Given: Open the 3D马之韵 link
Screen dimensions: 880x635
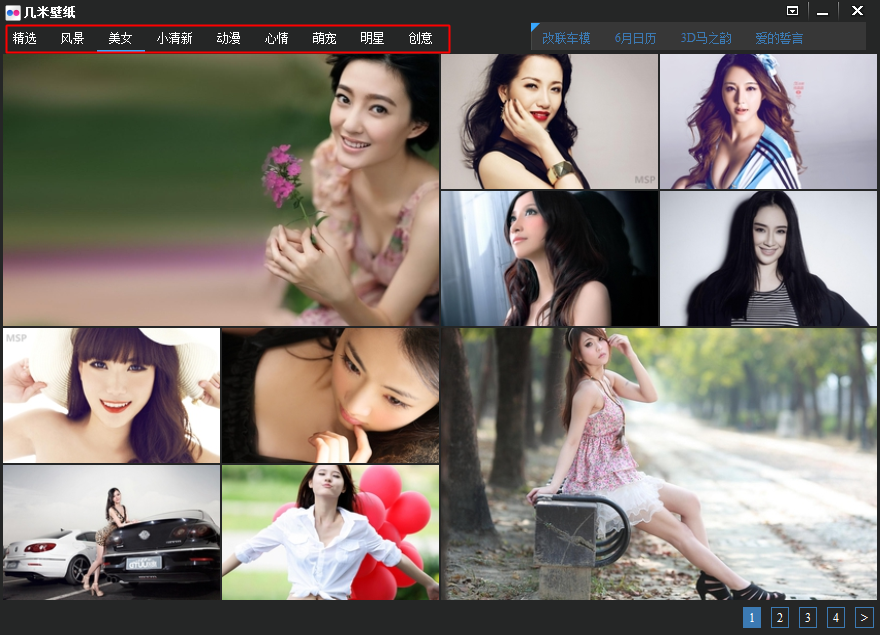Looking at the screenshot, I should (706, 38).
